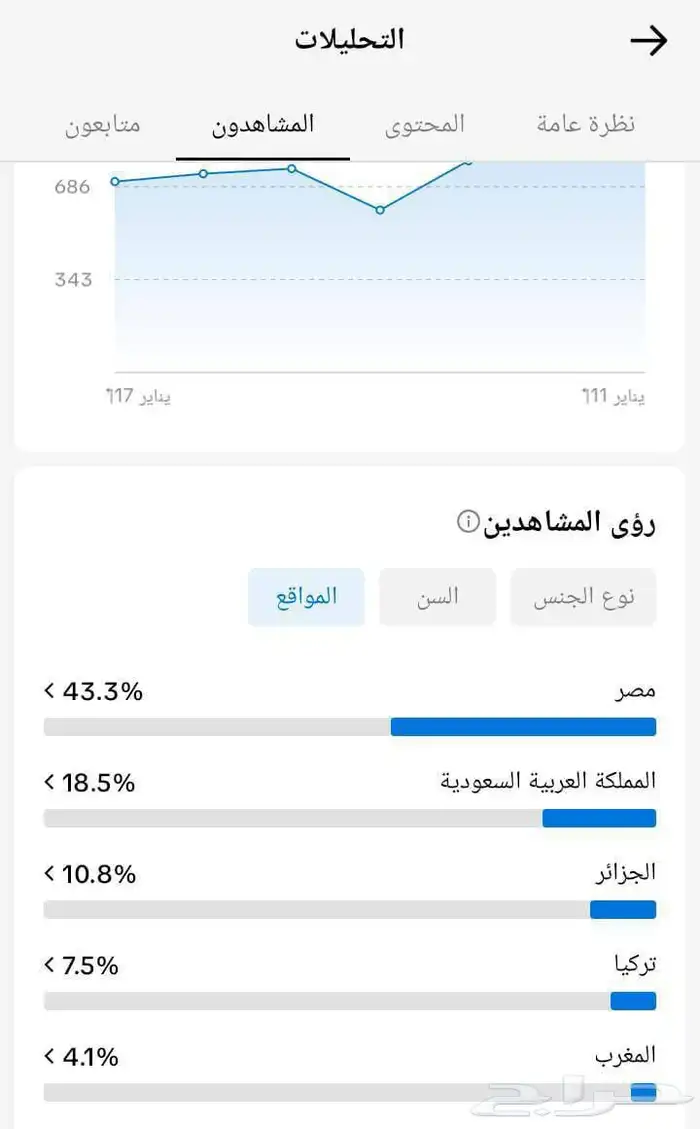Image resolution: width=700 pixels, height=1129 pixels.
Task: Click the تركيا percentage bar
Action: (x=350, y=1001)
